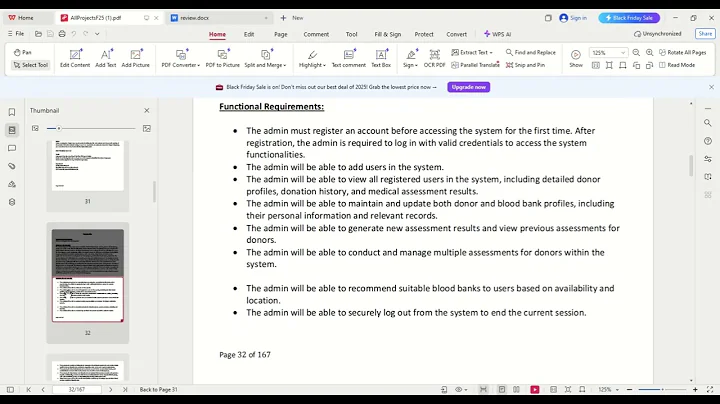Use Snip and Pin tool

point(525,65)
